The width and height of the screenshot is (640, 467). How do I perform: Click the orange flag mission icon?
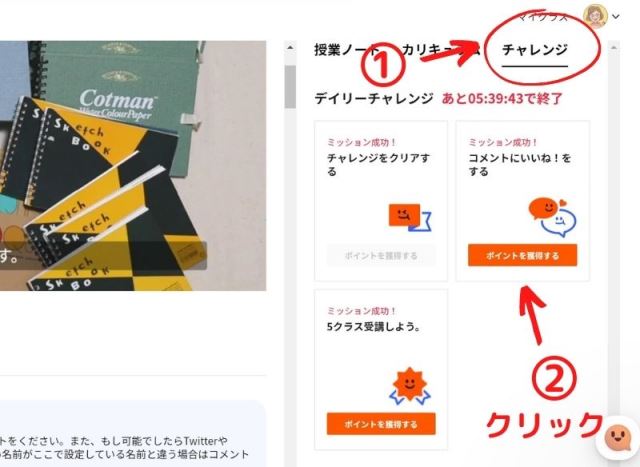pos(410,217)
